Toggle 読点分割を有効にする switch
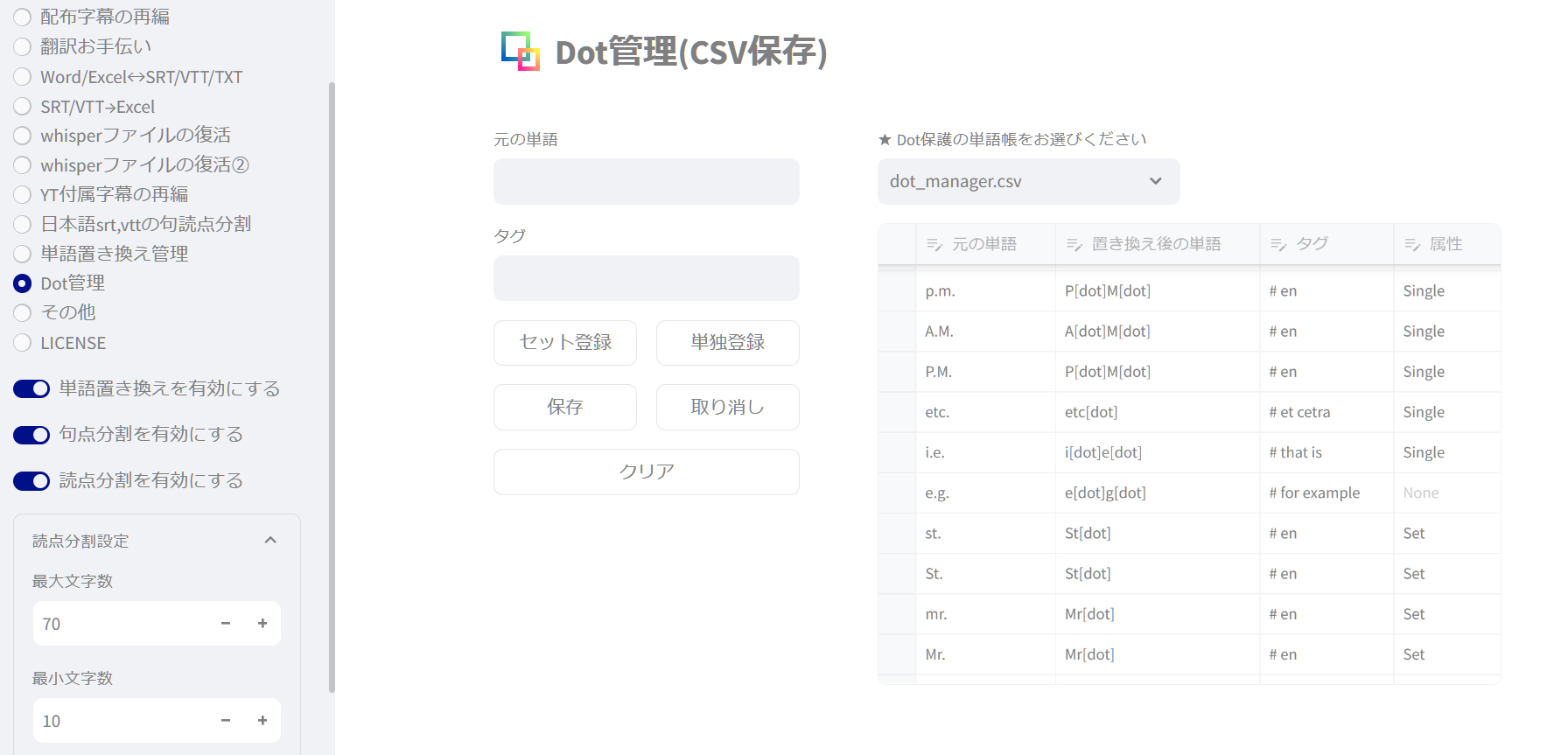The width and height of the screenshot is (1568, 755). (31, 481)
